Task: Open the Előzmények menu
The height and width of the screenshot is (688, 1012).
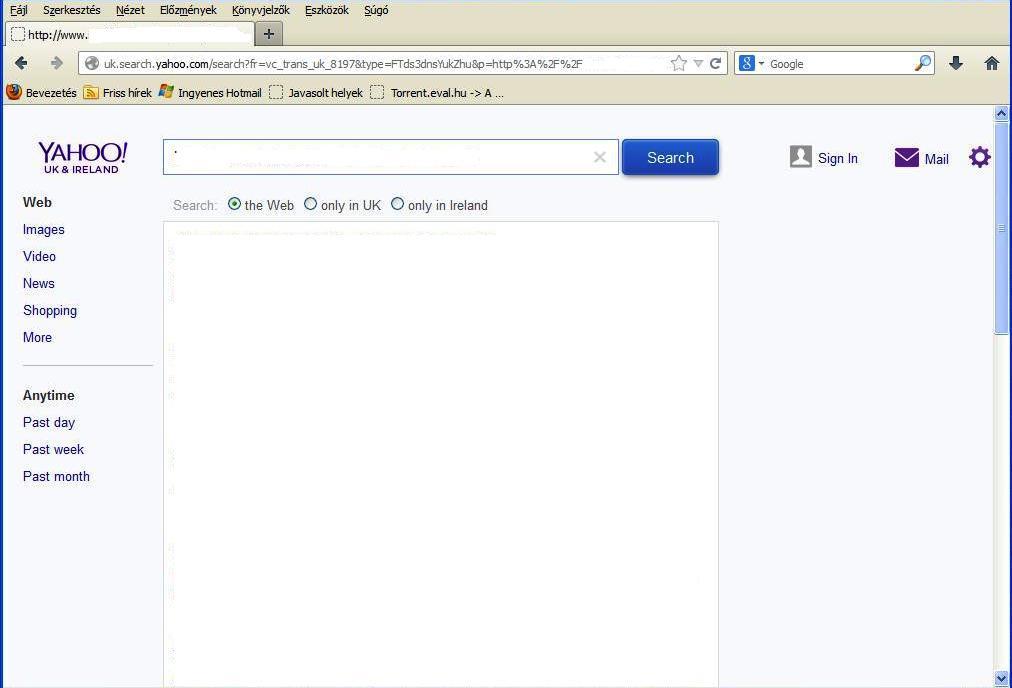Action: pos(188,10)
